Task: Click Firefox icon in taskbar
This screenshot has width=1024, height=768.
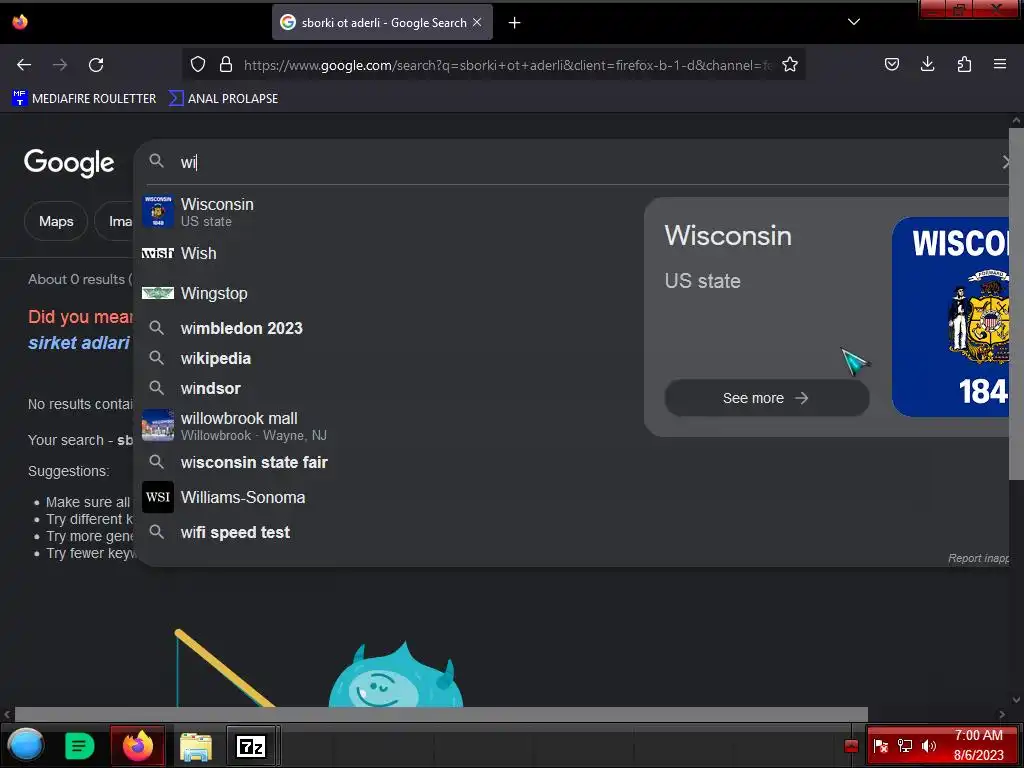Action: point(138,746)
